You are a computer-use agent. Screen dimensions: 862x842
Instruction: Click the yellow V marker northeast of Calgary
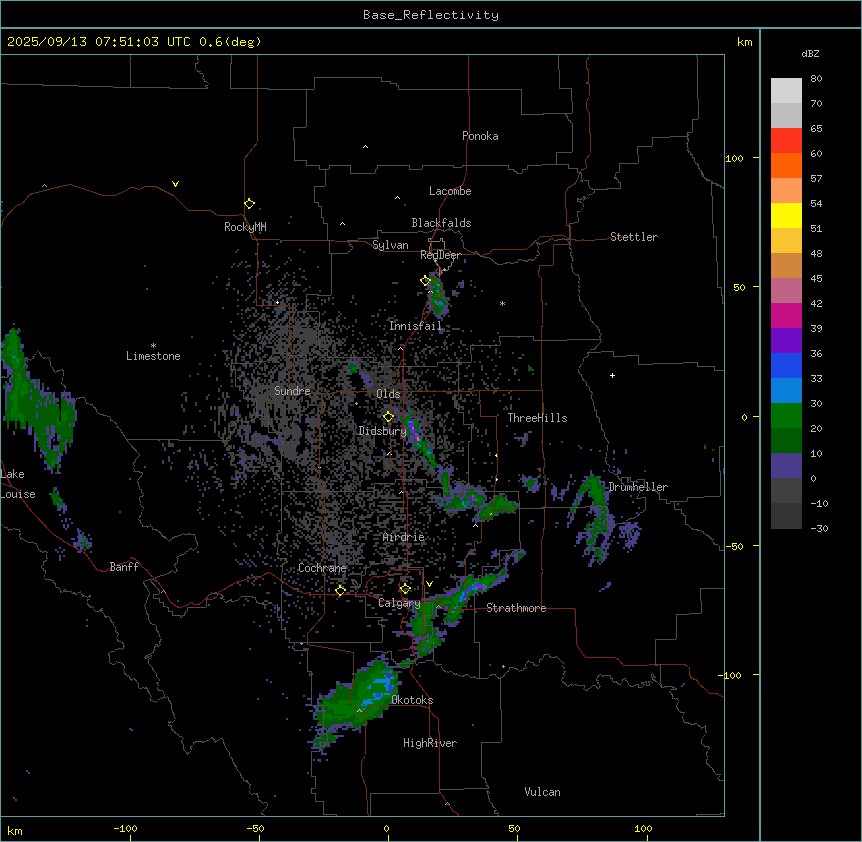pos(429,584)
